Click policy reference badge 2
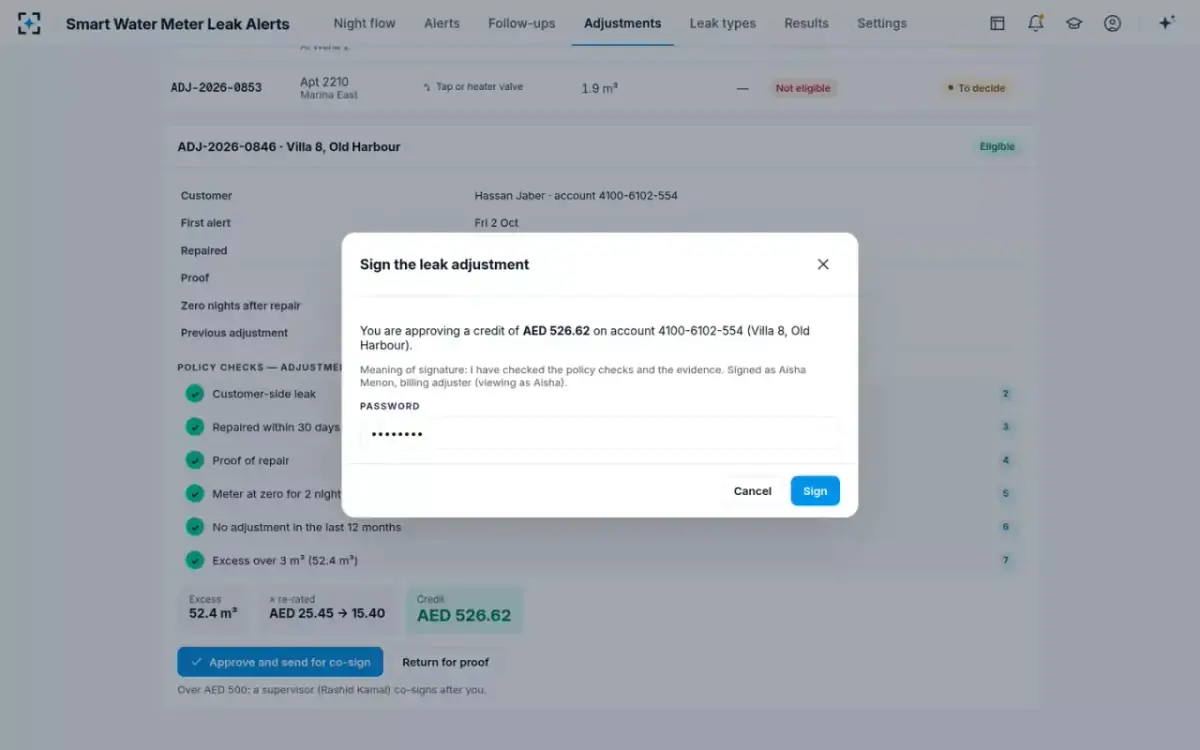Viewport: 1200px width, 750px height. (x=1006, y=394)
